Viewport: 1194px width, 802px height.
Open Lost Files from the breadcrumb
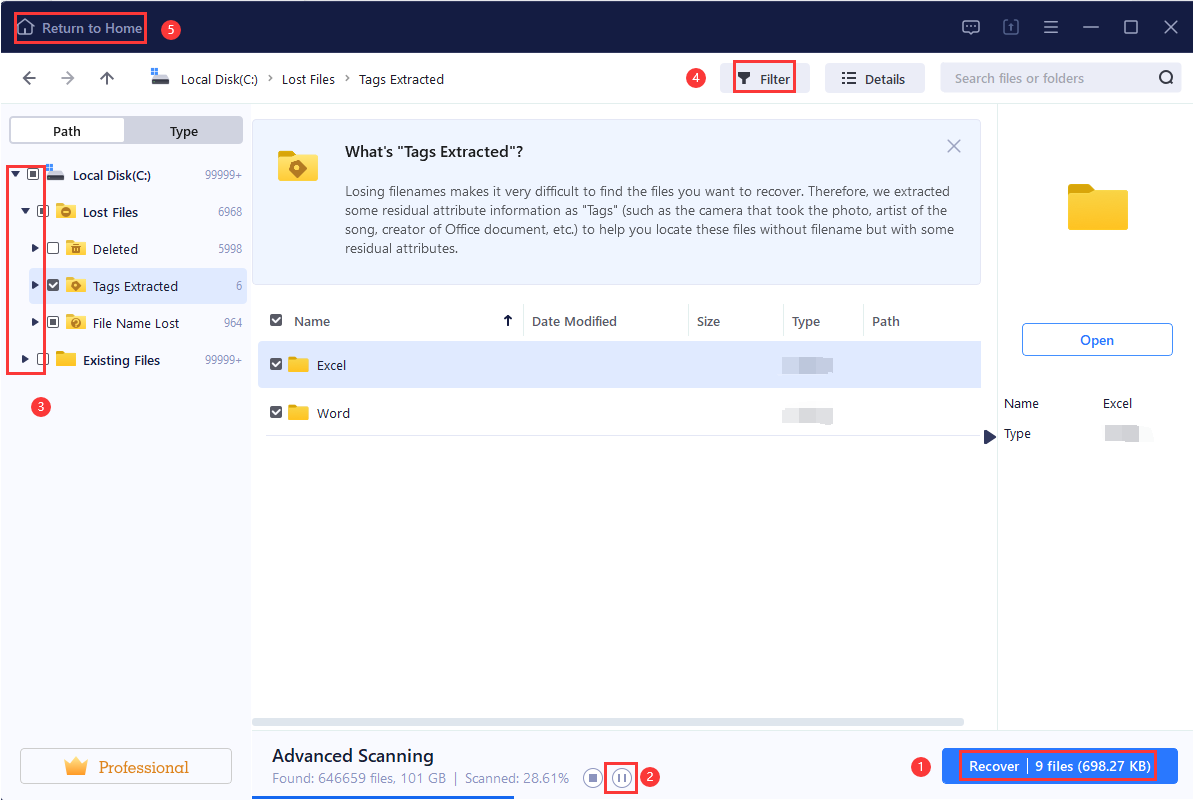point(308,78)
